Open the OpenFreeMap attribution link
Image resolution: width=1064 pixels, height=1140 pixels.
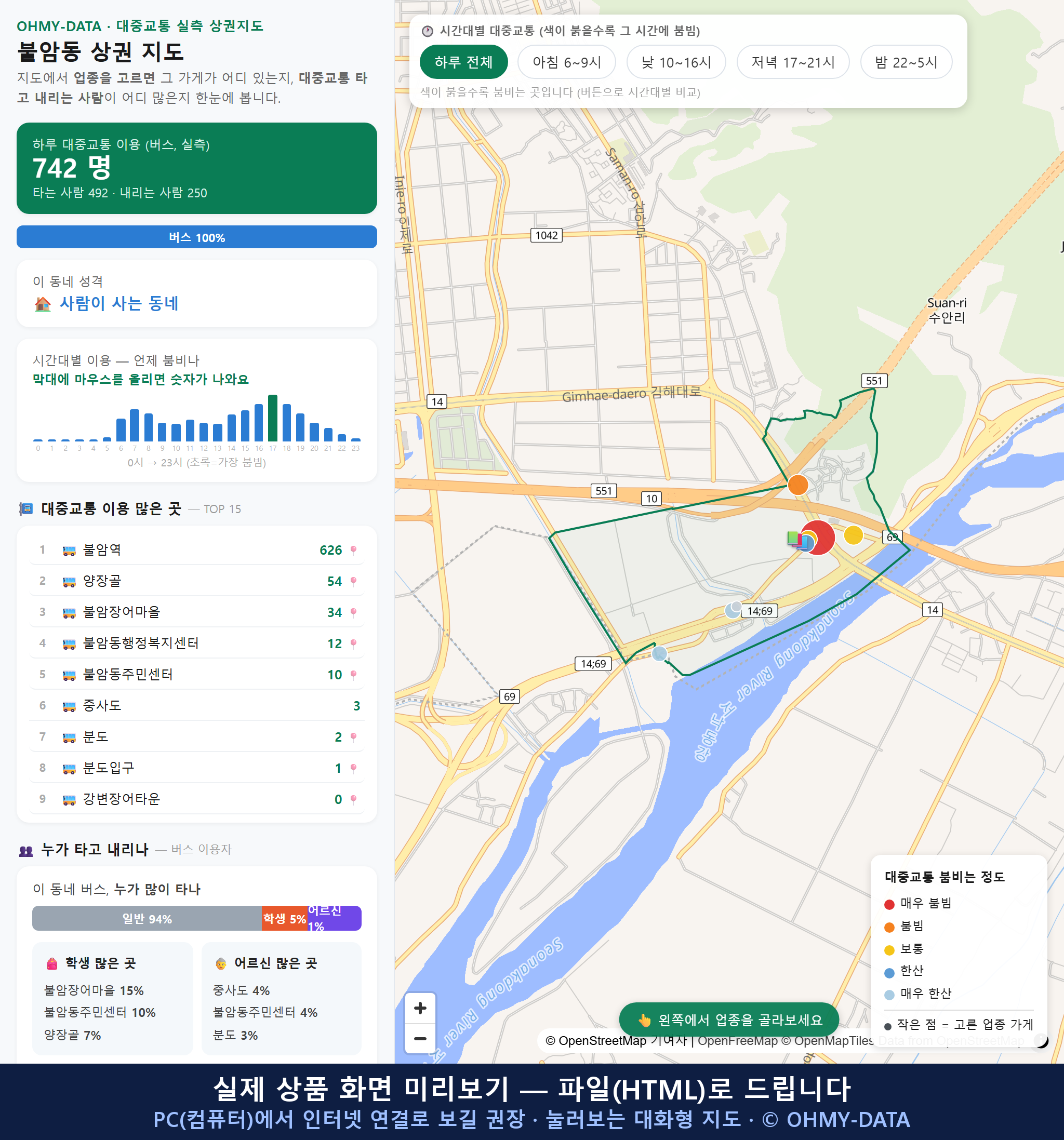(738, 1040)
